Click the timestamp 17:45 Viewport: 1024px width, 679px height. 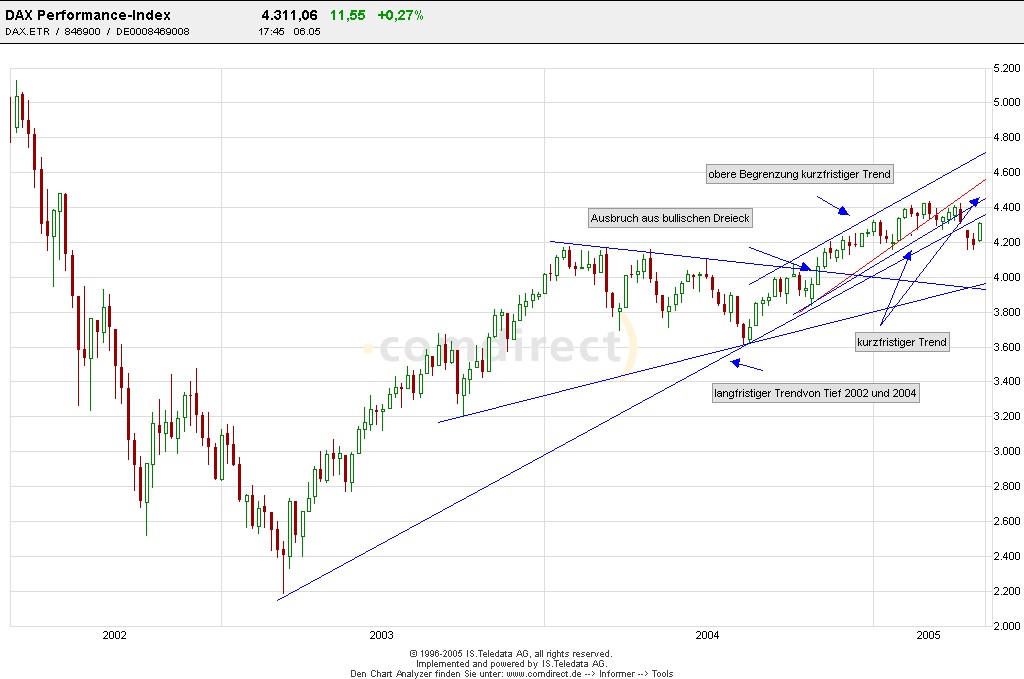pos(271,31)
